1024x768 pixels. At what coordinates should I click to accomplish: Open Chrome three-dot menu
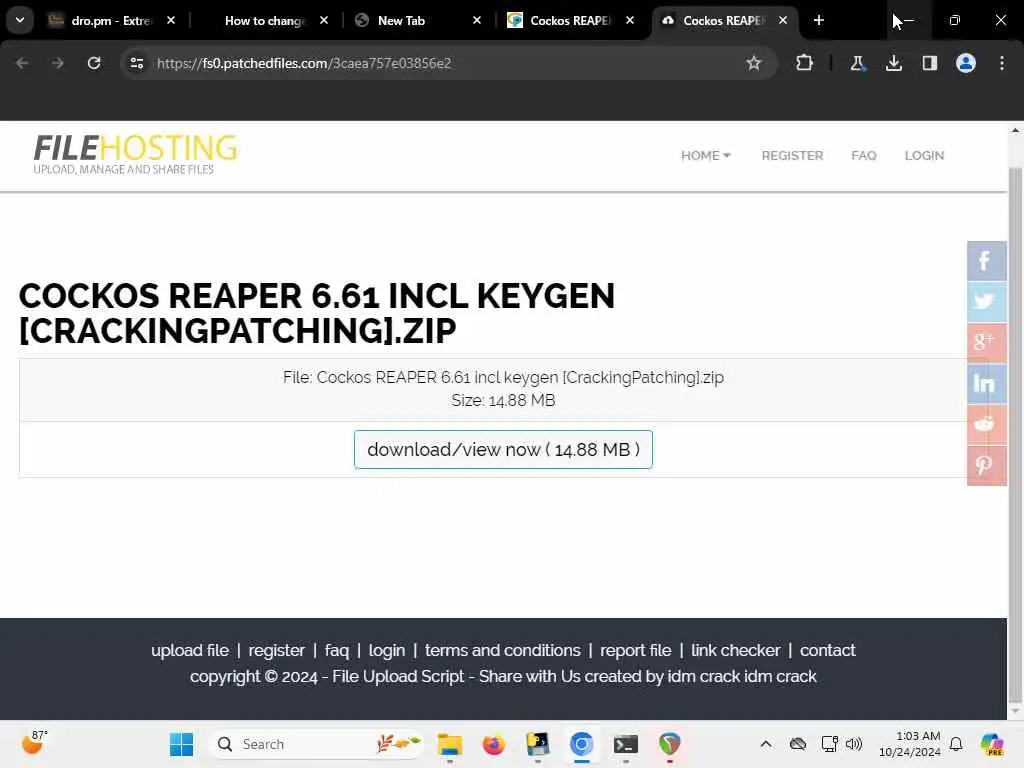click(1002, 63)
